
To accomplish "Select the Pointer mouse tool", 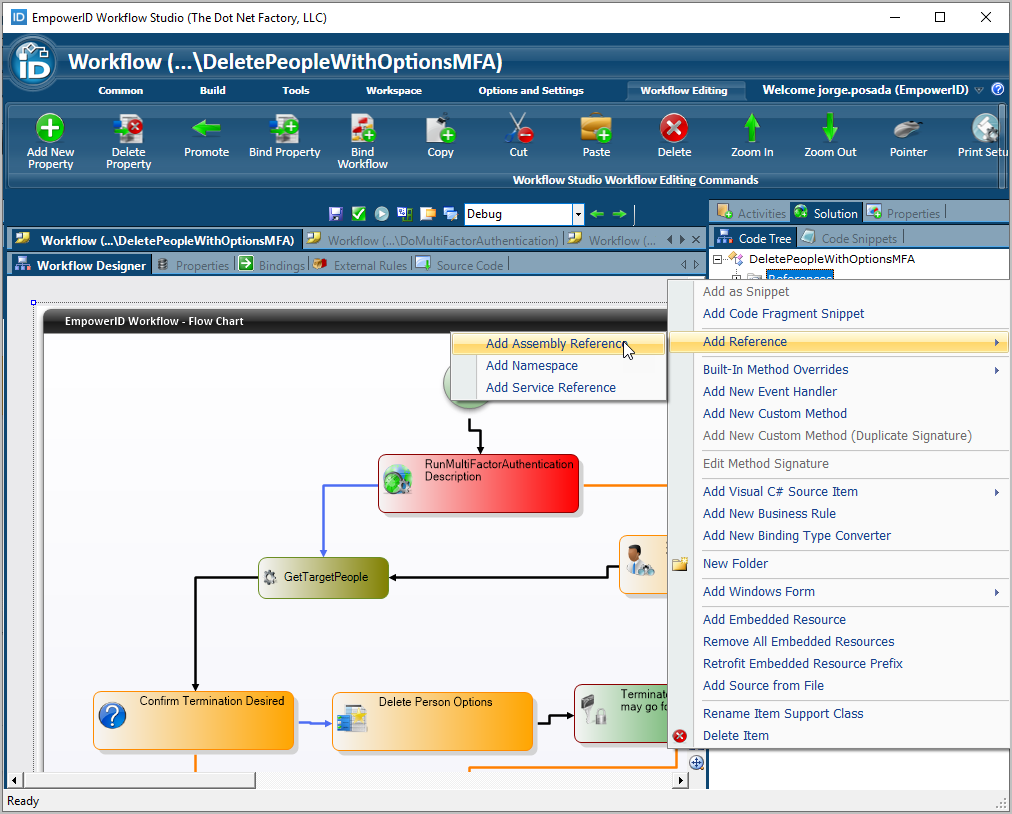I will click(x=908, y=128).
